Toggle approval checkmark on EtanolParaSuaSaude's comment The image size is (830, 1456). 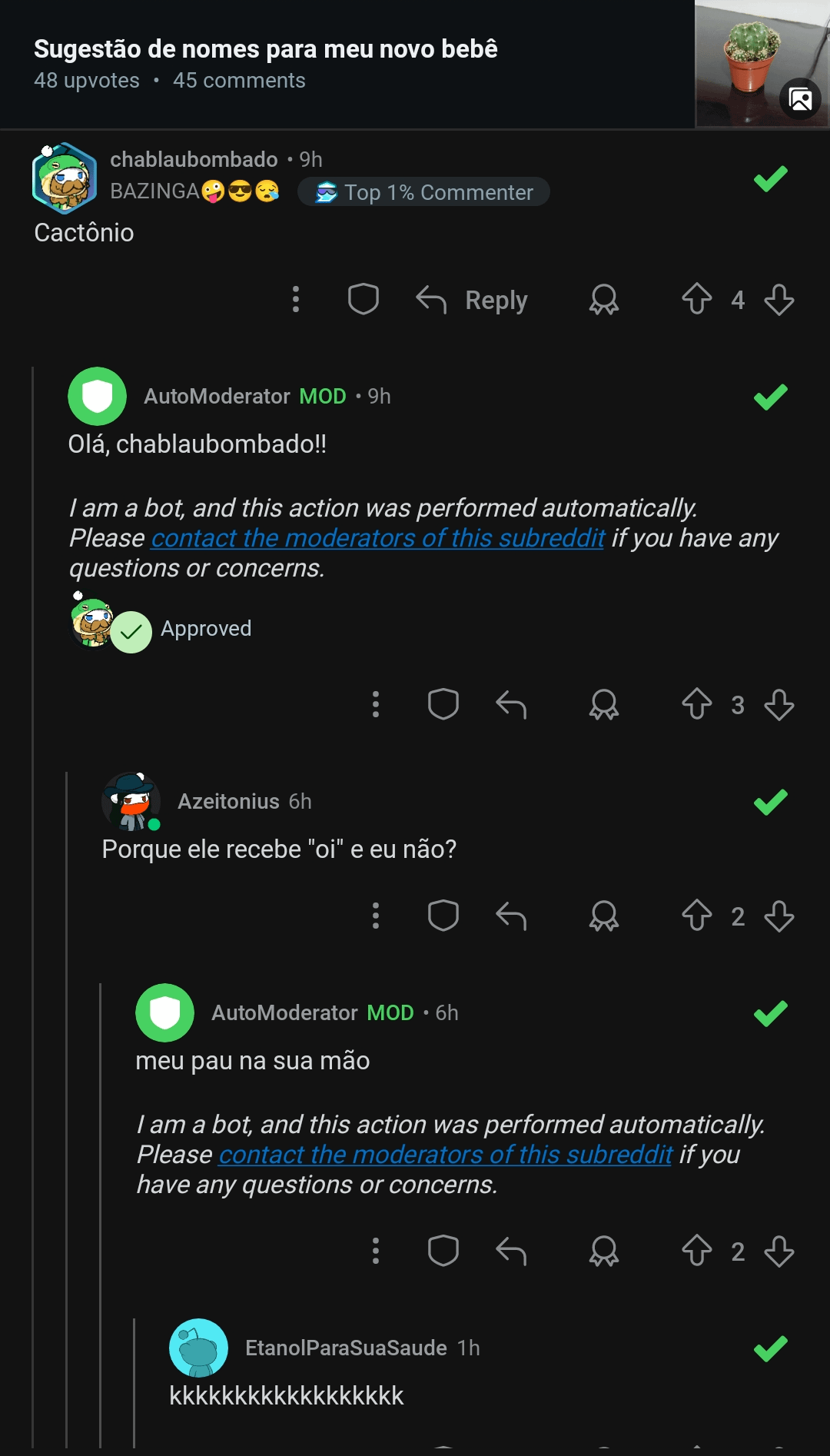tap(771, 1348)
